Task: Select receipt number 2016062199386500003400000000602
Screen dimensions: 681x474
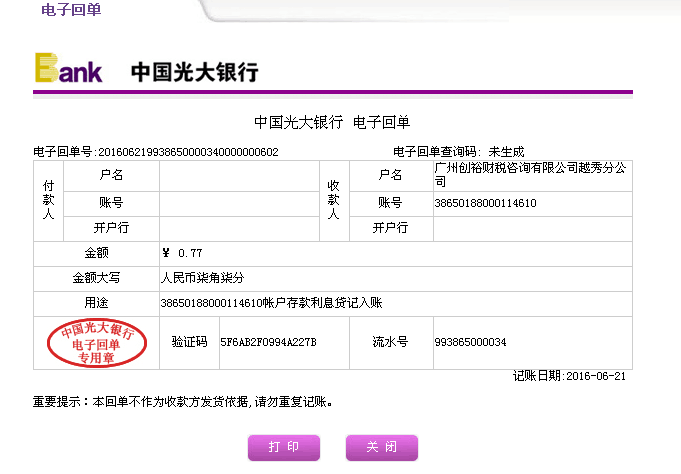Action: click(188, 152)
